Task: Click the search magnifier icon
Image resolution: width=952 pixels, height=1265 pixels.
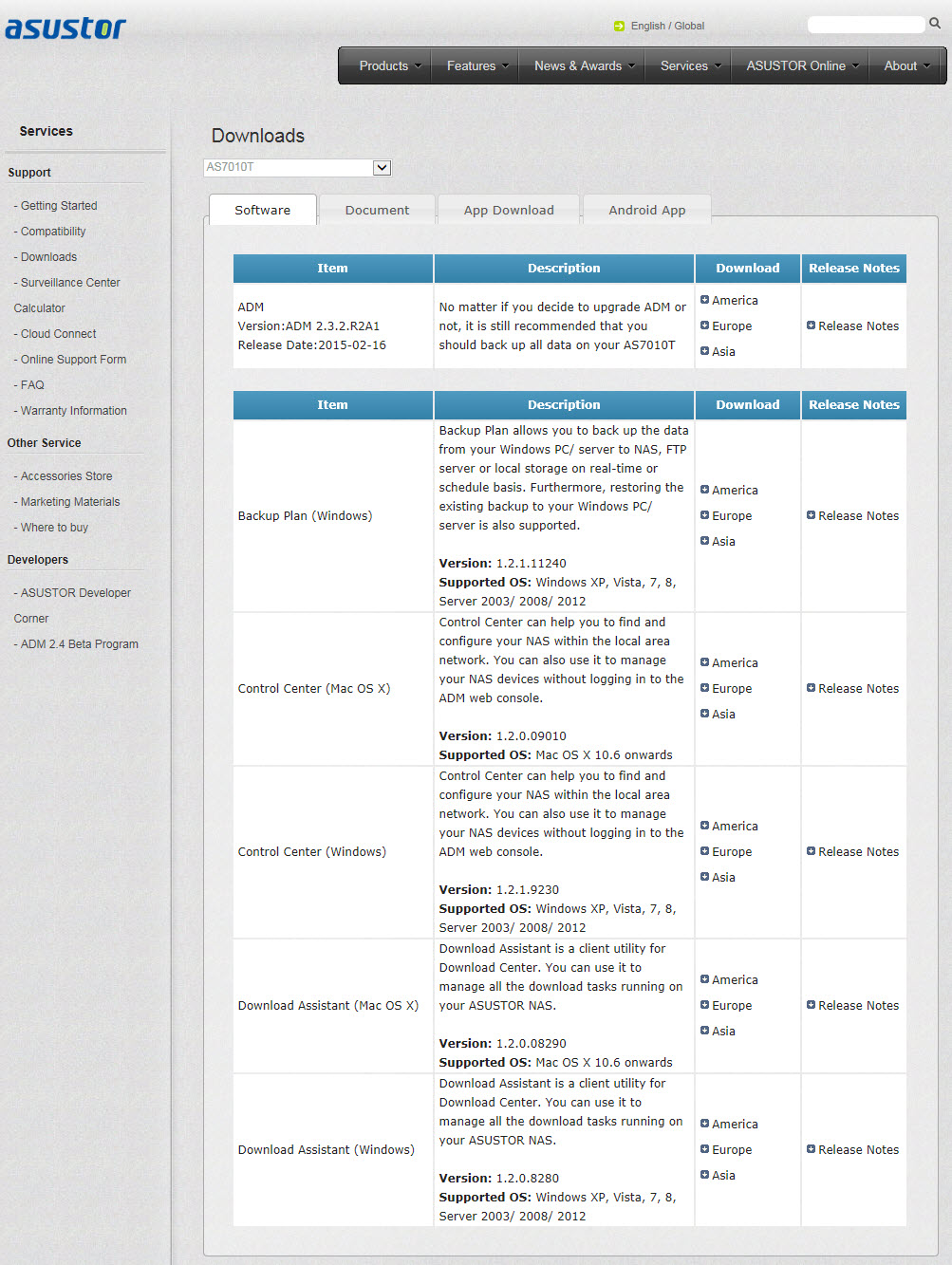Action: point(935,24)
